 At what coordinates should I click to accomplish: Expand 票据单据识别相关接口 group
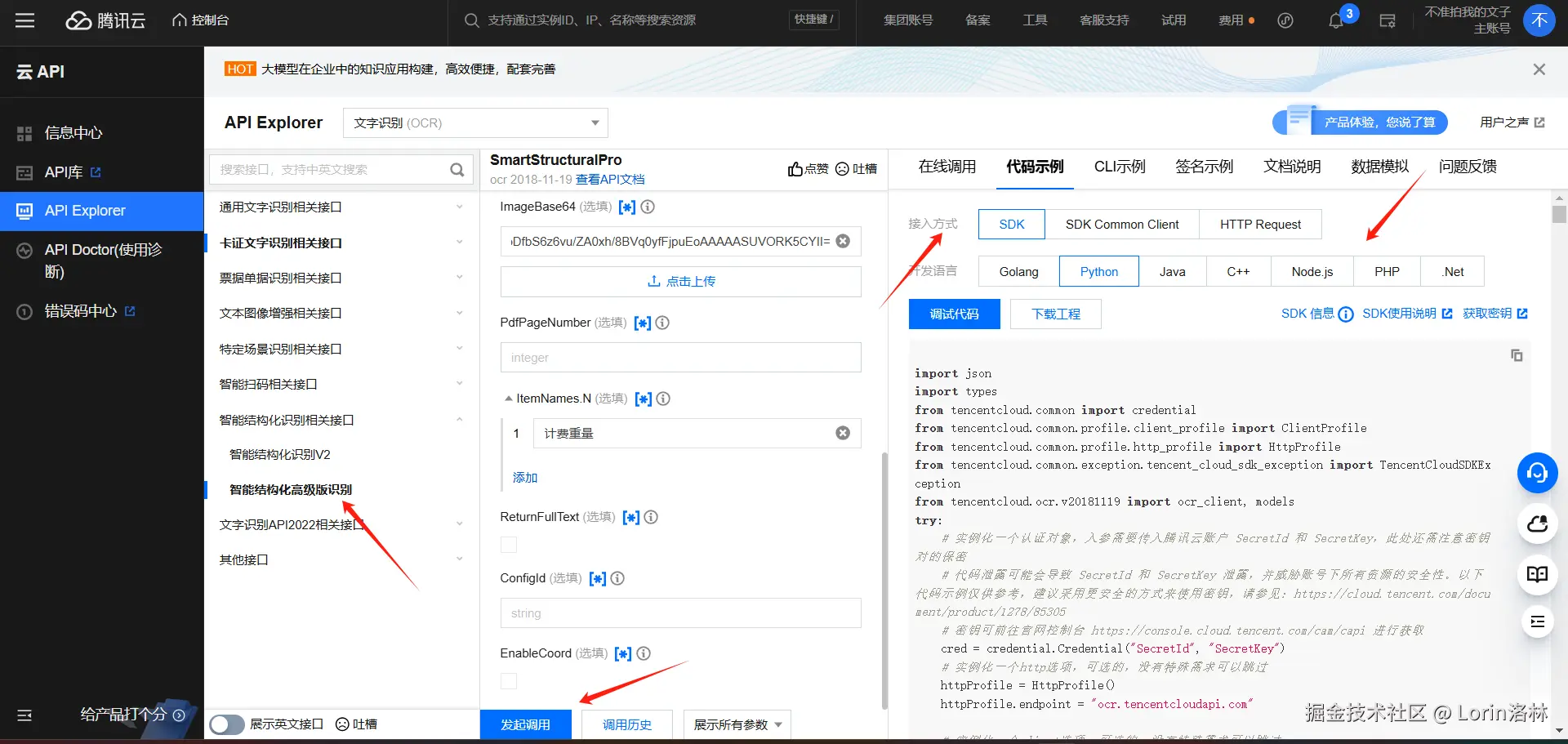[341, 278]
